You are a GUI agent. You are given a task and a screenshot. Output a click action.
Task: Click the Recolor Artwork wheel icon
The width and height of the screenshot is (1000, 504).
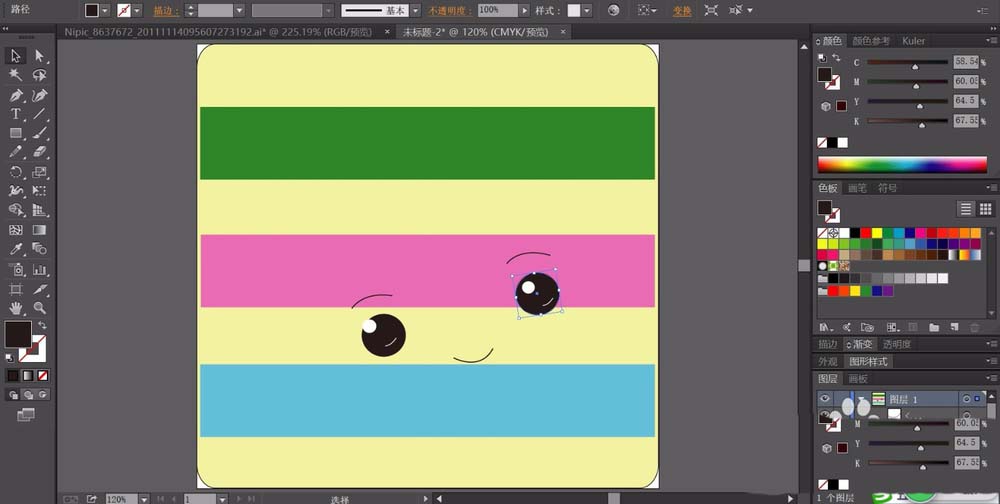point(613,10)
